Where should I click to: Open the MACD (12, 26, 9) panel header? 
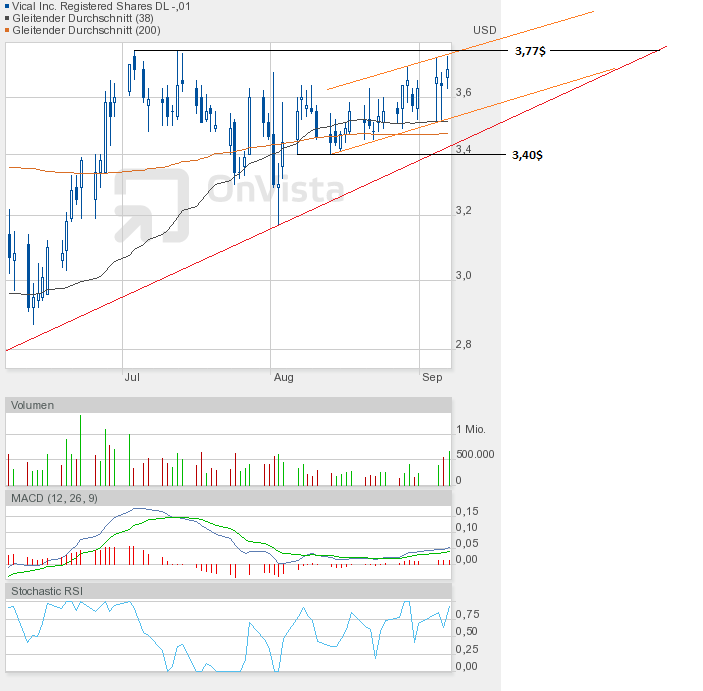coord(54,497)
